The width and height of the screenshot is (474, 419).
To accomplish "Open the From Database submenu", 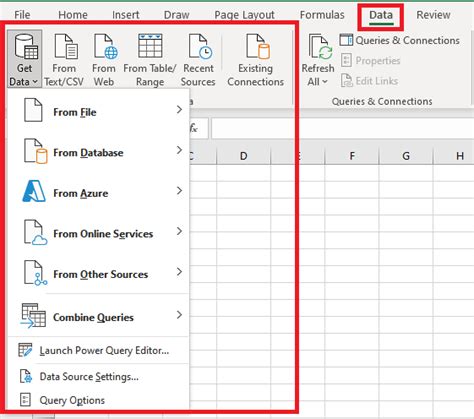I will [99, 152].
